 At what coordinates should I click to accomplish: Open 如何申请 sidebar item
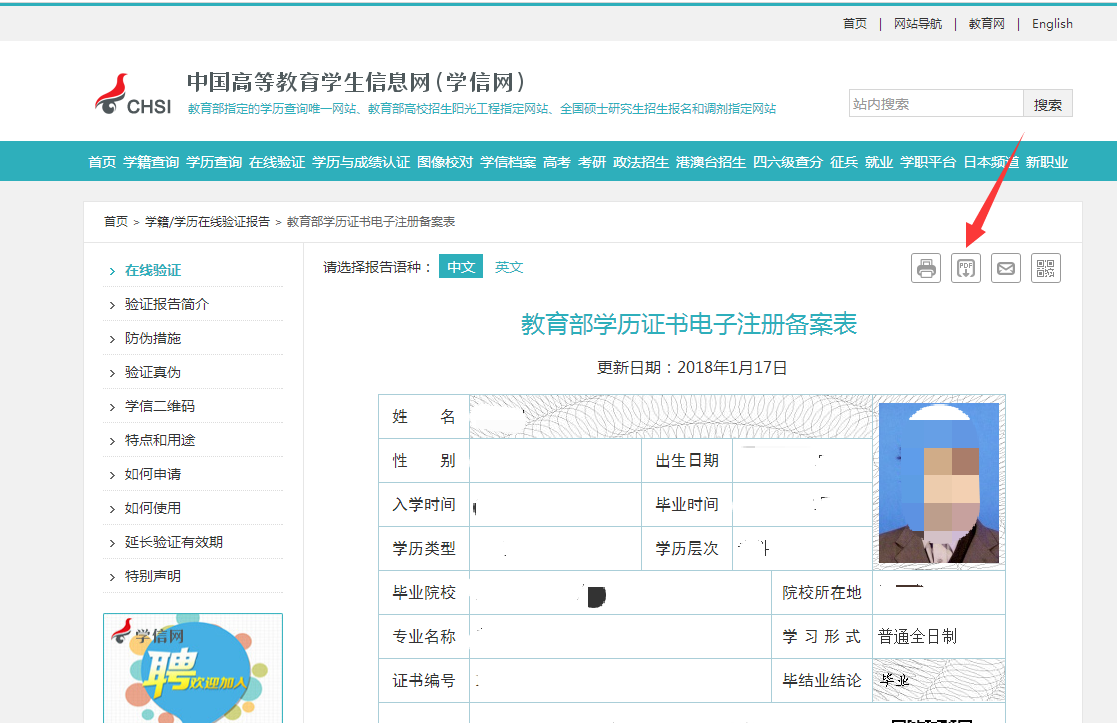[152, 474]
